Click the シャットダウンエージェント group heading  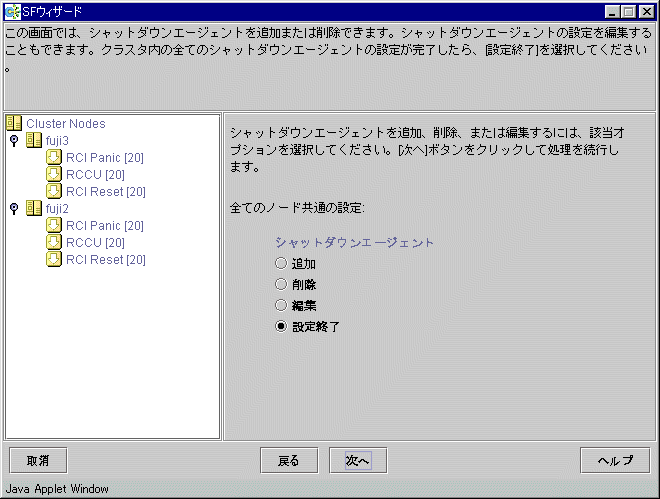354,242
